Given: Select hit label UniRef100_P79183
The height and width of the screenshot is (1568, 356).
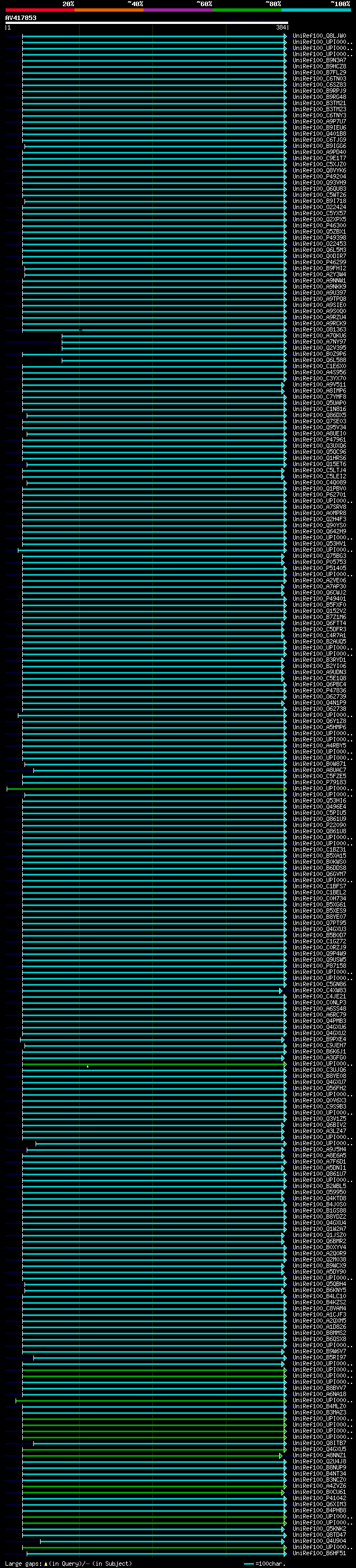Looking at the screenshot, I should point(319,782).
